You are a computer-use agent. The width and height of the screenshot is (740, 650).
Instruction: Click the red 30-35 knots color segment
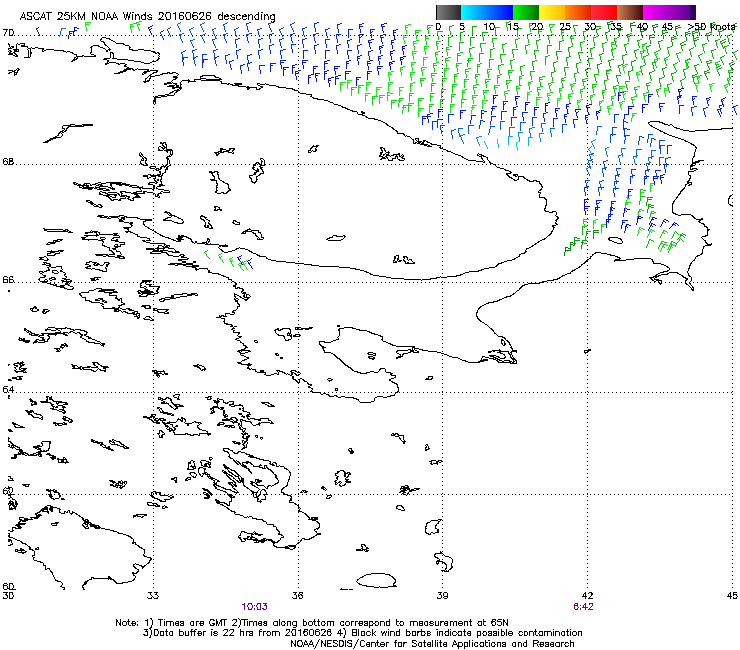[x=604, y=12]
